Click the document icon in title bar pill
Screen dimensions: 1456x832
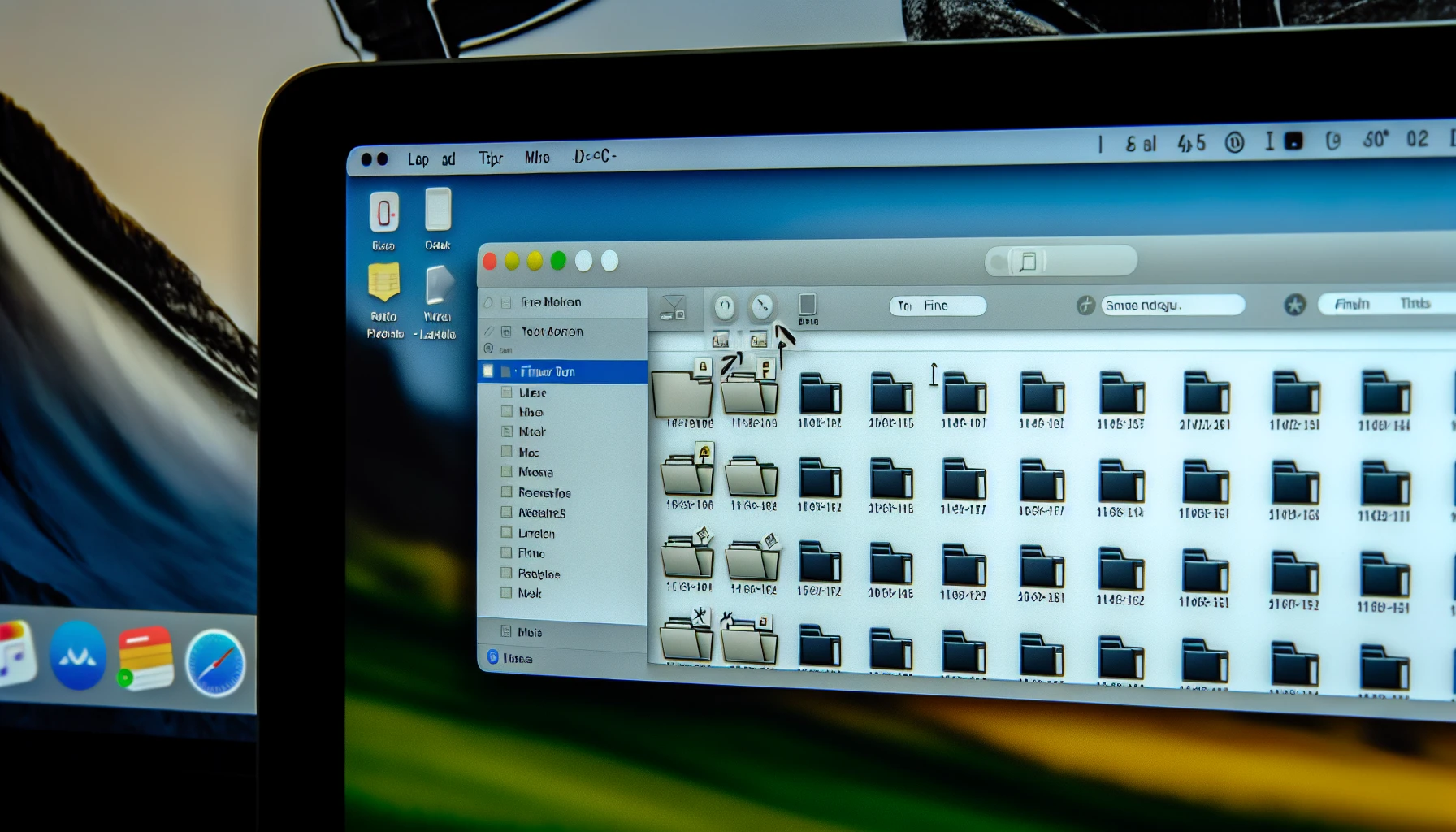(x=1028, y=262)
